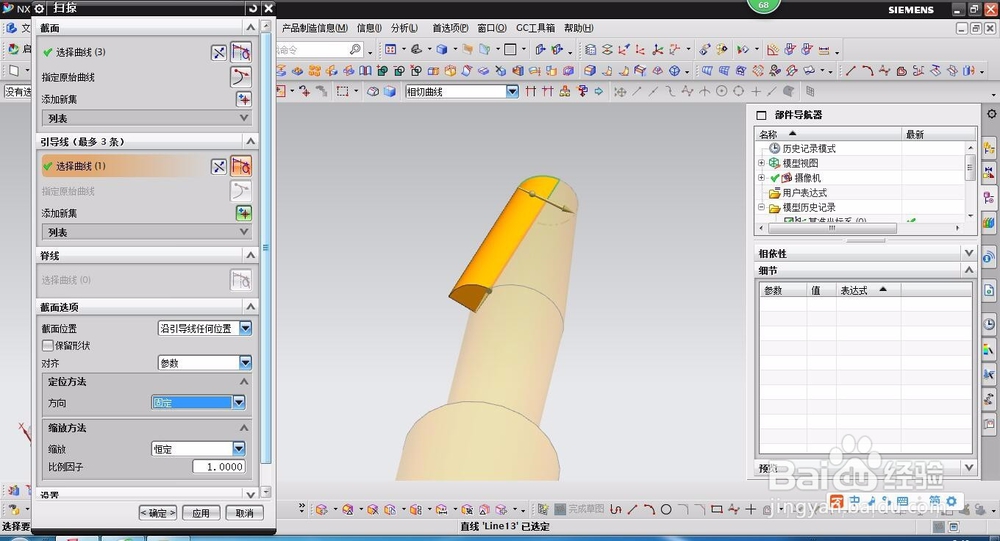The image size is (1000, 541).
Task: Open the 产品制造信息(M) menu
Action: click(314, 28)
